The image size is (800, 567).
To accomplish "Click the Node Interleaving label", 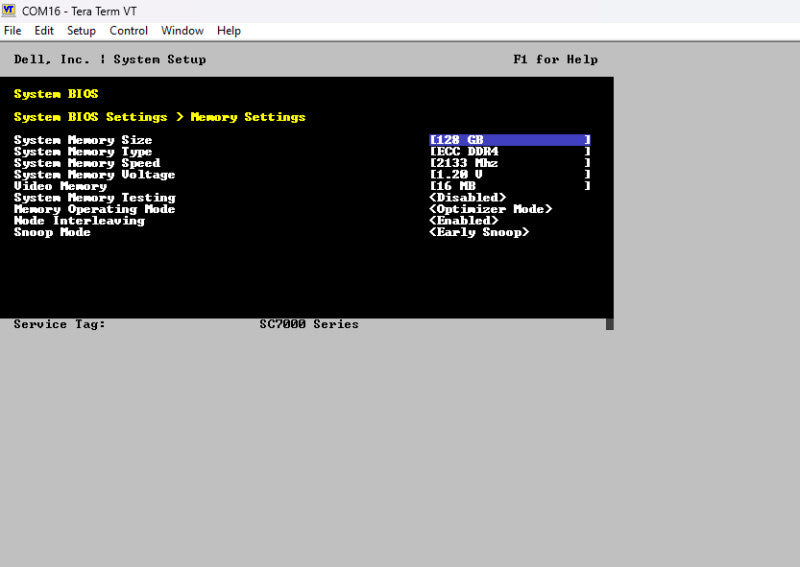I will click(x=79, y=220).
